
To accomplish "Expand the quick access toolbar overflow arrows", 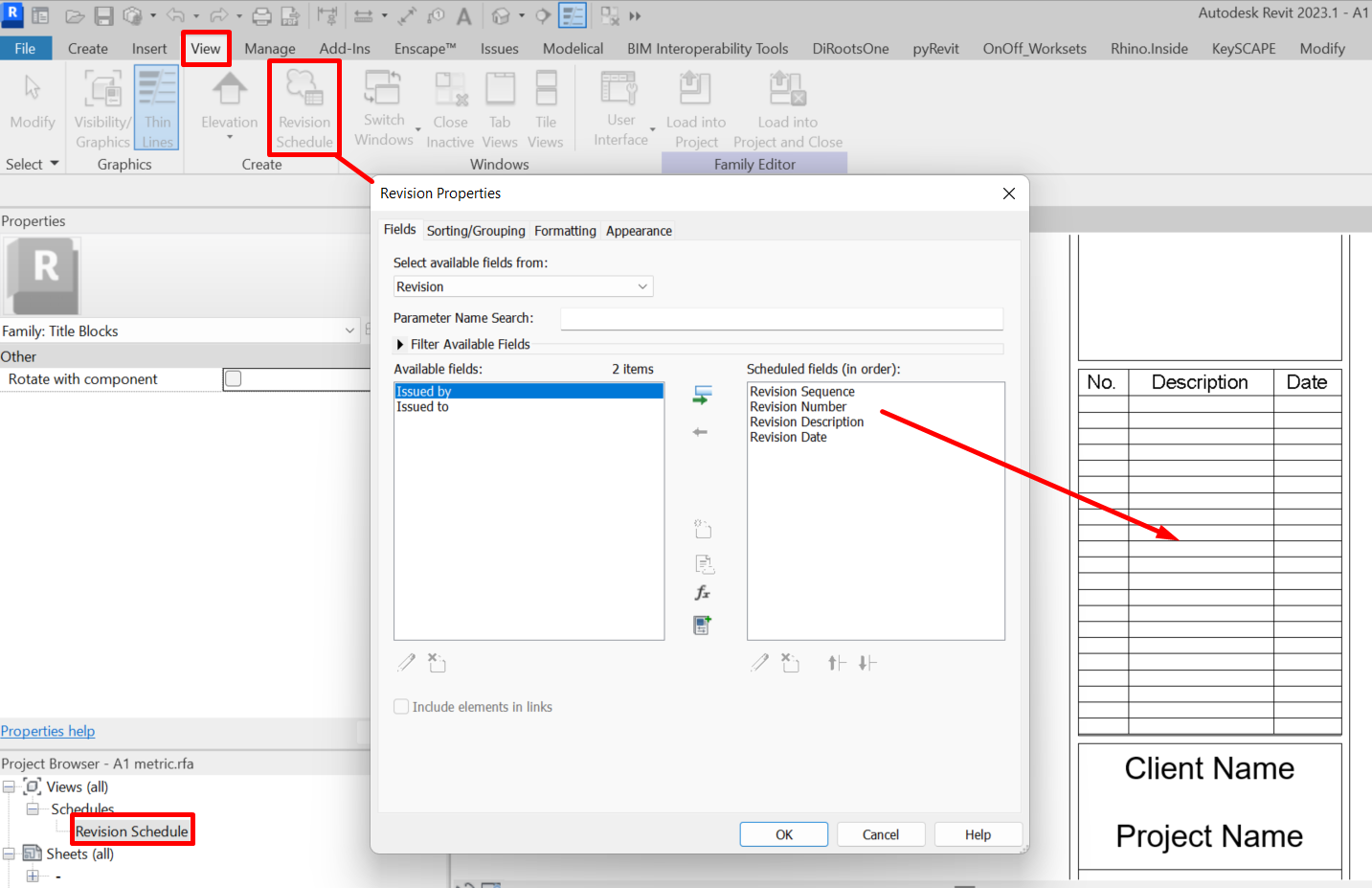I will (x=635, y=16).
